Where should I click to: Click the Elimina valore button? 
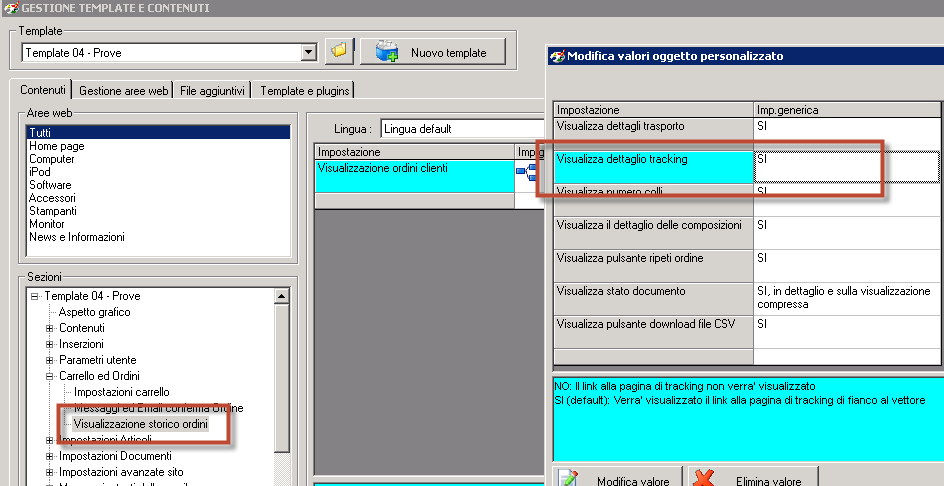[753, 478]
